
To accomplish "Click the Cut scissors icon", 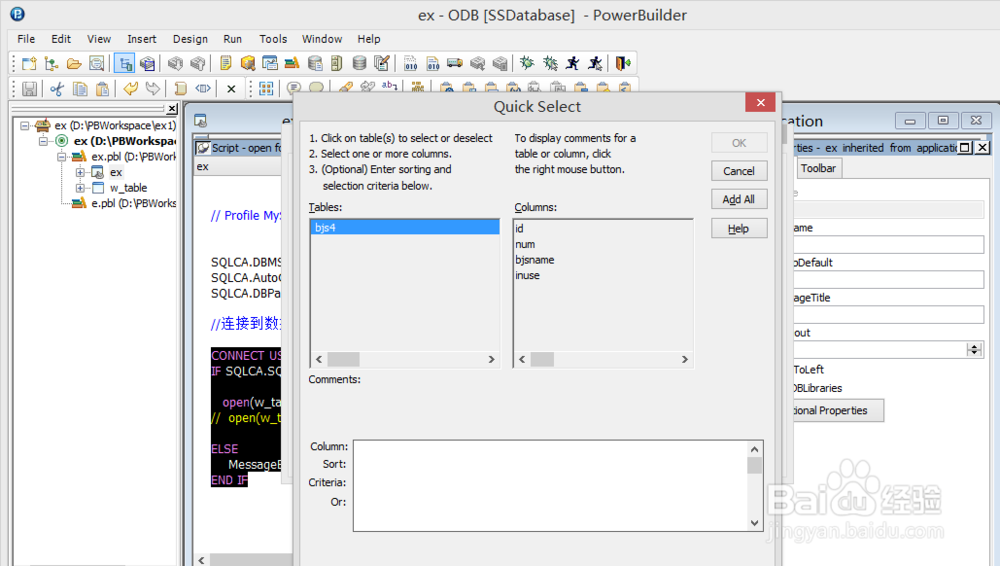I will (x=57, y=89).
